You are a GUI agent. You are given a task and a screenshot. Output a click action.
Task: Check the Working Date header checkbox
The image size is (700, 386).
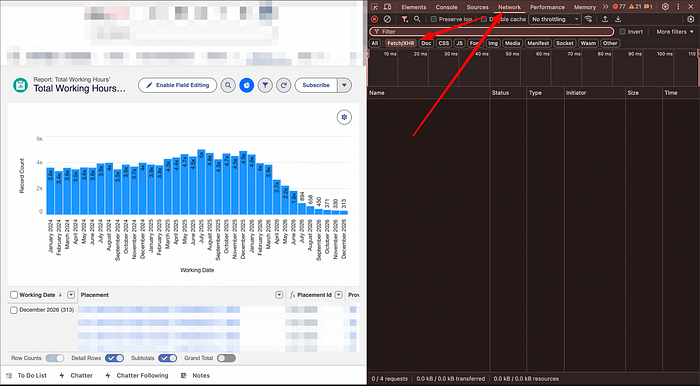click(14, 295)
